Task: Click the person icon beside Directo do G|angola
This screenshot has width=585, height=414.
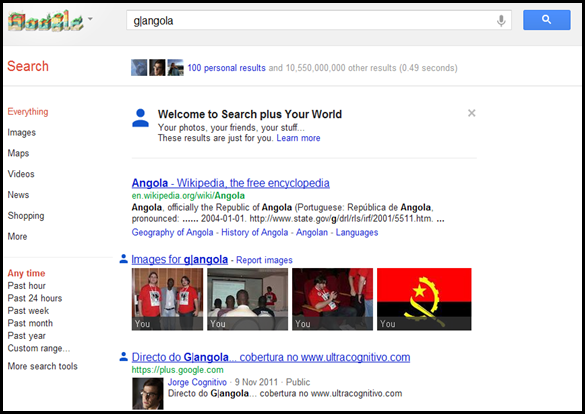Action: [123, 357]
